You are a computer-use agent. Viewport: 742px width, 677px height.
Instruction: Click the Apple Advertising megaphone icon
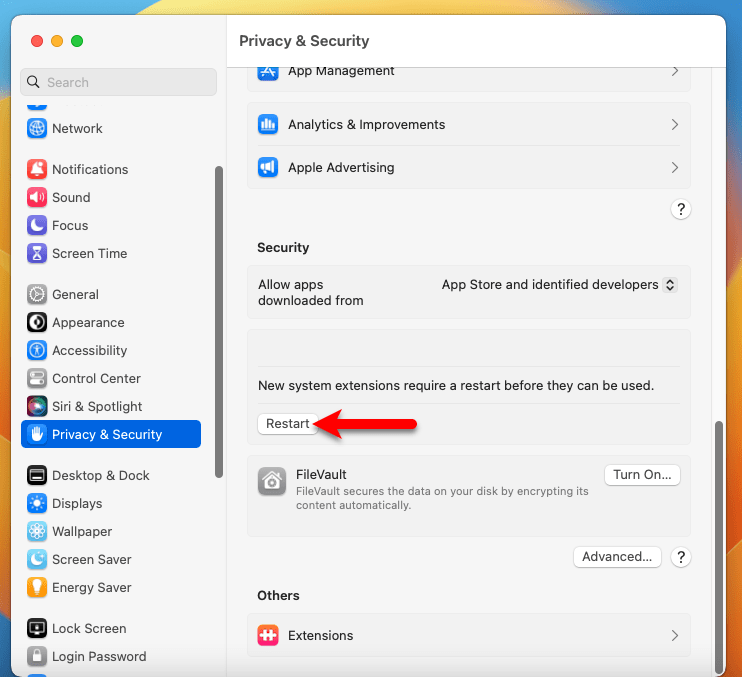click(x=268, y=167)
